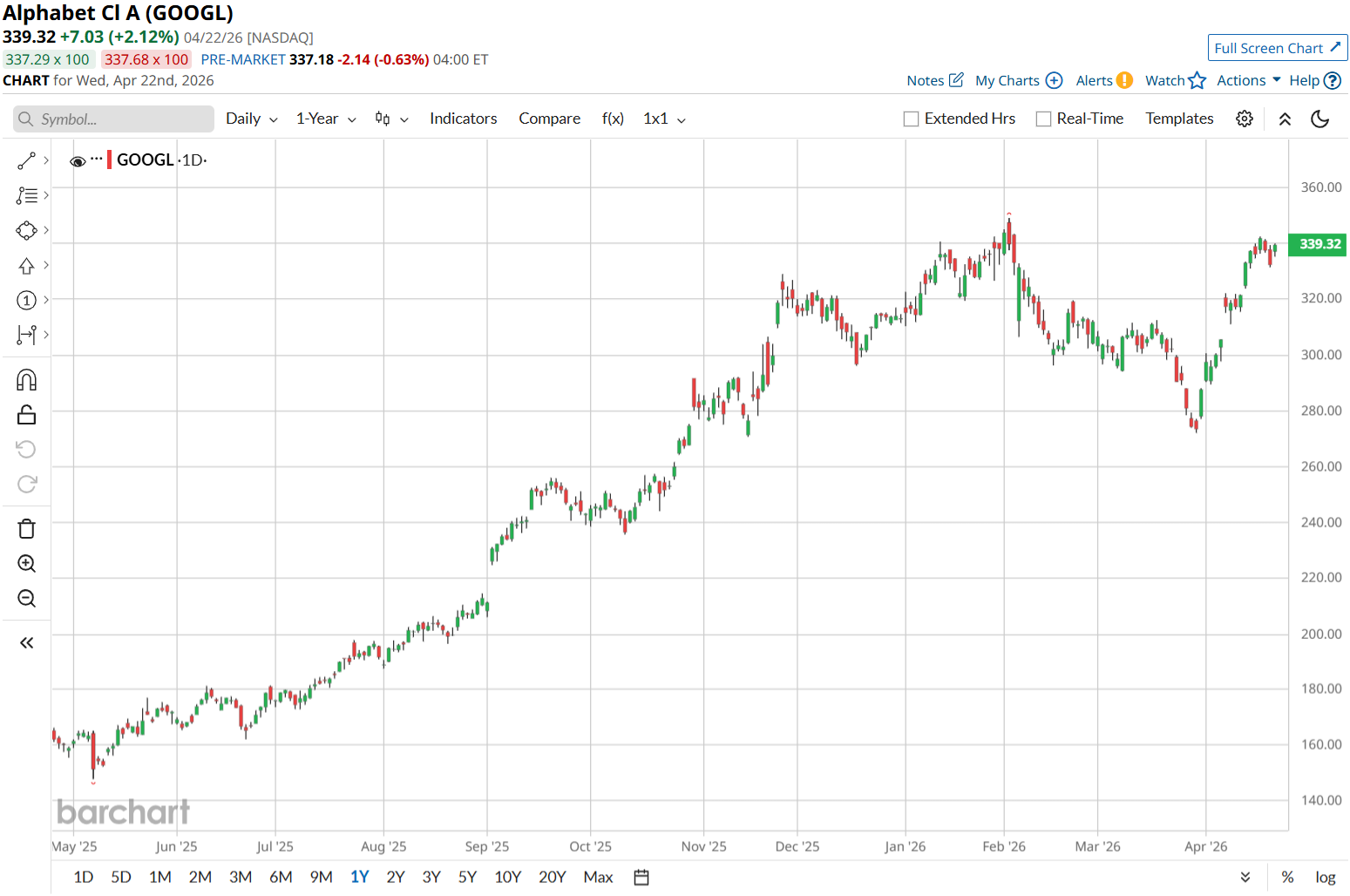Toggle the magnet snap mode
The height and width of the screenshot is (896, 1350).
tap(26, 380)
